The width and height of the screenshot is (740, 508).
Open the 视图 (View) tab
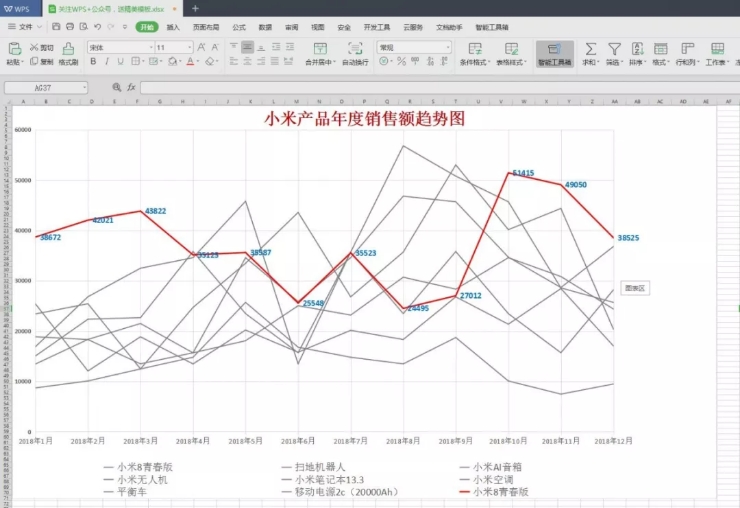coord(318,27)
